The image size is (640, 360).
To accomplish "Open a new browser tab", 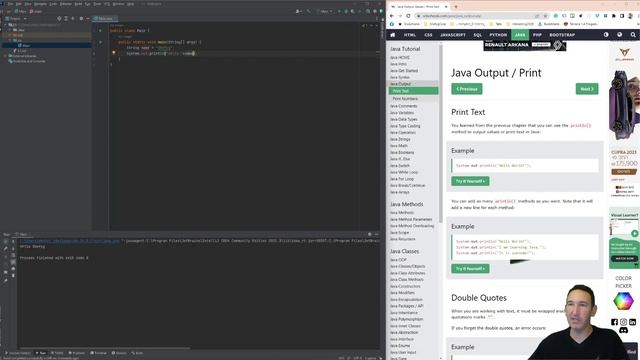I will (x=456, y=7).
